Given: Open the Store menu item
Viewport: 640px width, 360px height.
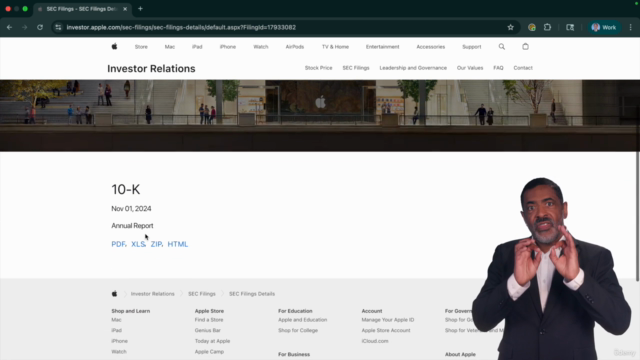Looking at the screenshot, I should pyautogui.click(x=141, y=47).
